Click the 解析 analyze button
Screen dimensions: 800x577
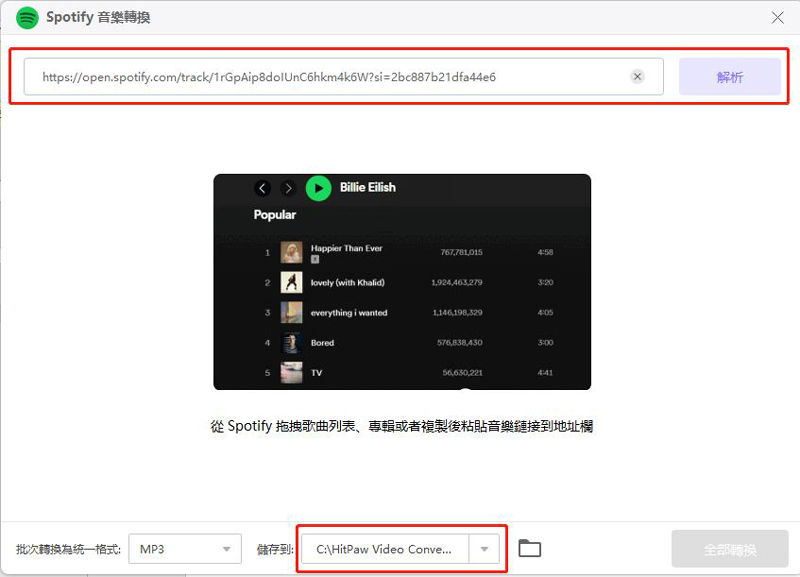click(730, 77)
